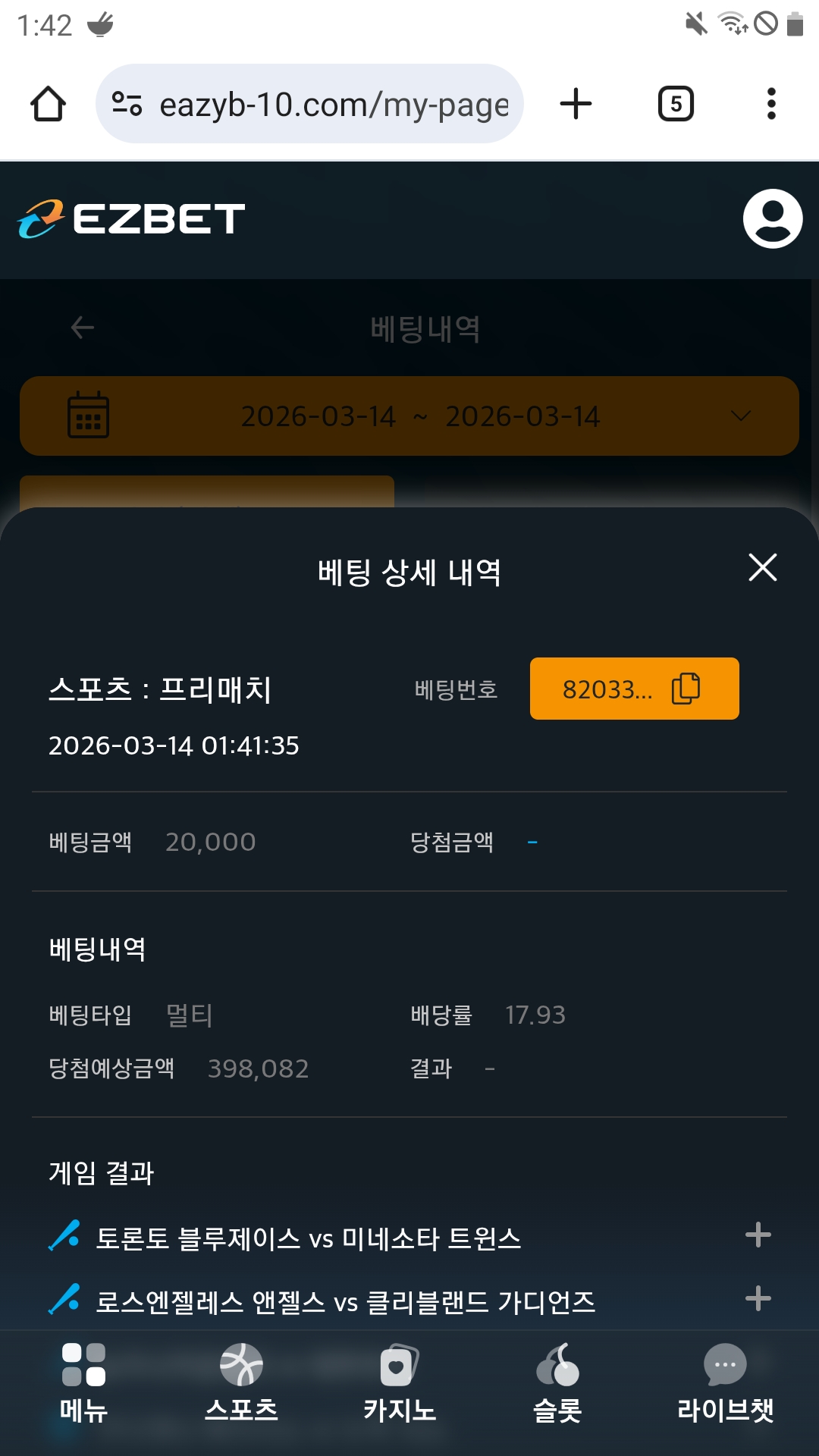The width and height of the screenshot is (819, 1456).
Task: Open the user profile avatar icon
Action: (x=772, y=219)
